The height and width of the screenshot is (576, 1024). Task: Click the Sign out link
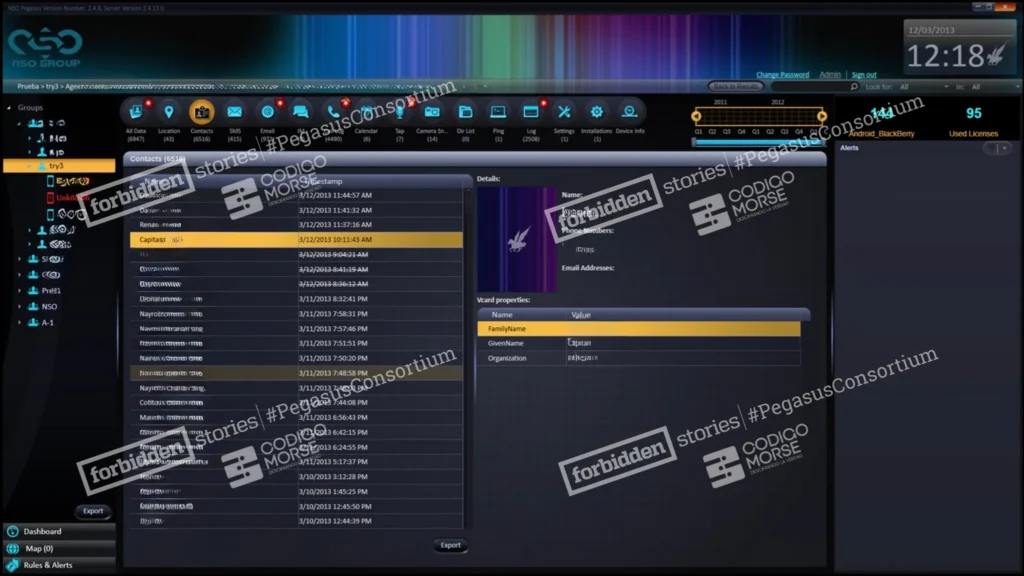(x=864, y=75)
